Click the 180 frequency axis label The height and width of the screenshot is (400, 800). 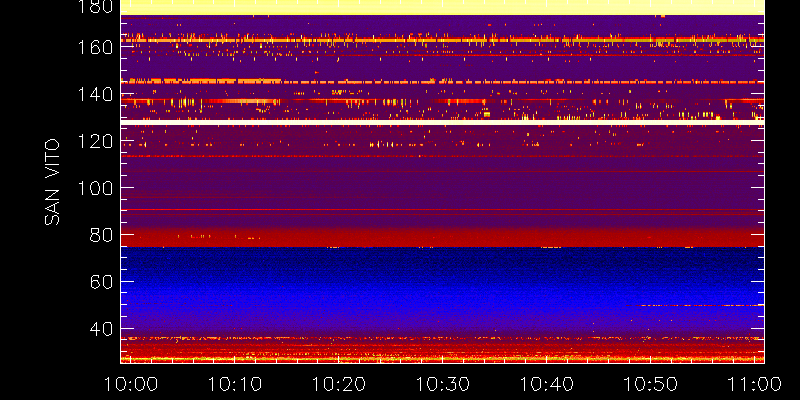94,7
